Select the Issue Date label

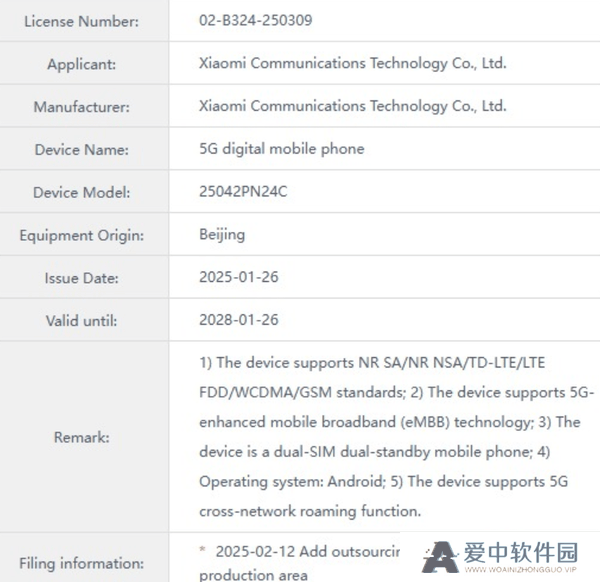point(82,278)
